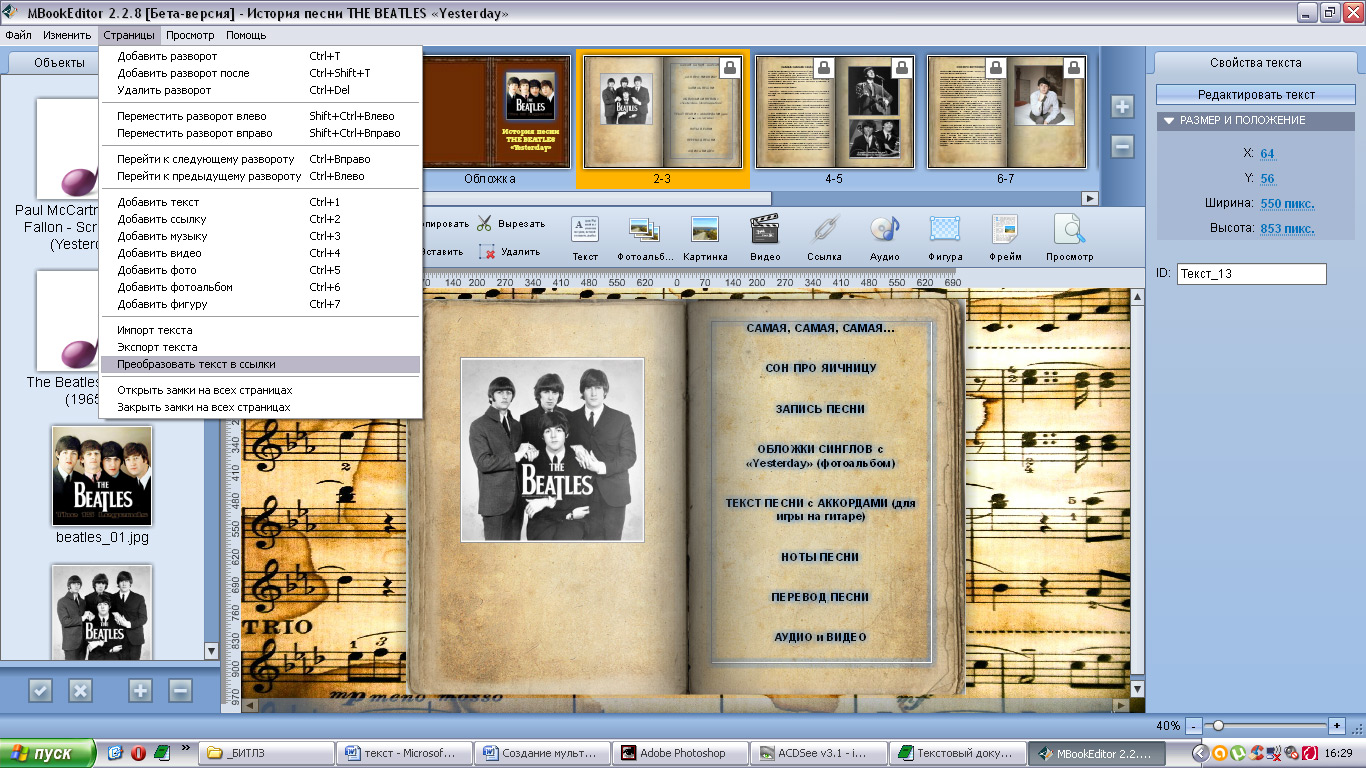
Task: Select Преобразовать текст в ссылки
Action: tap(261, 364)
